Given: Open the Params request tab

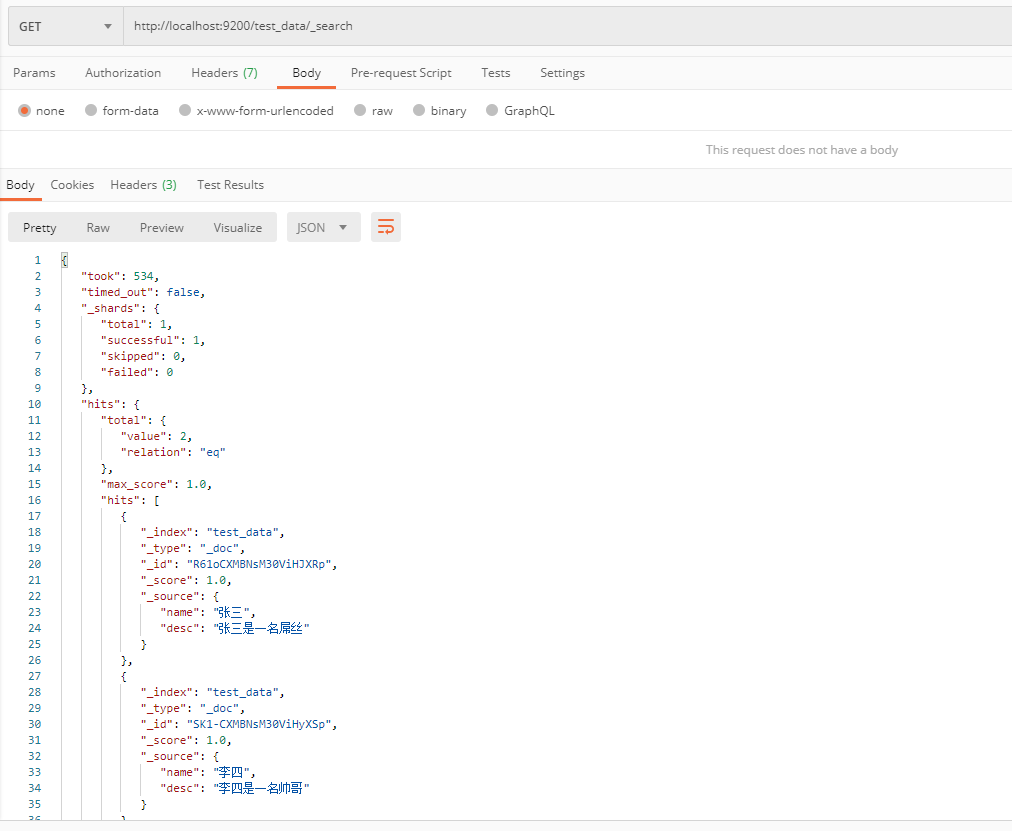Looking at the screenshot, I should [x=34, y=73].
